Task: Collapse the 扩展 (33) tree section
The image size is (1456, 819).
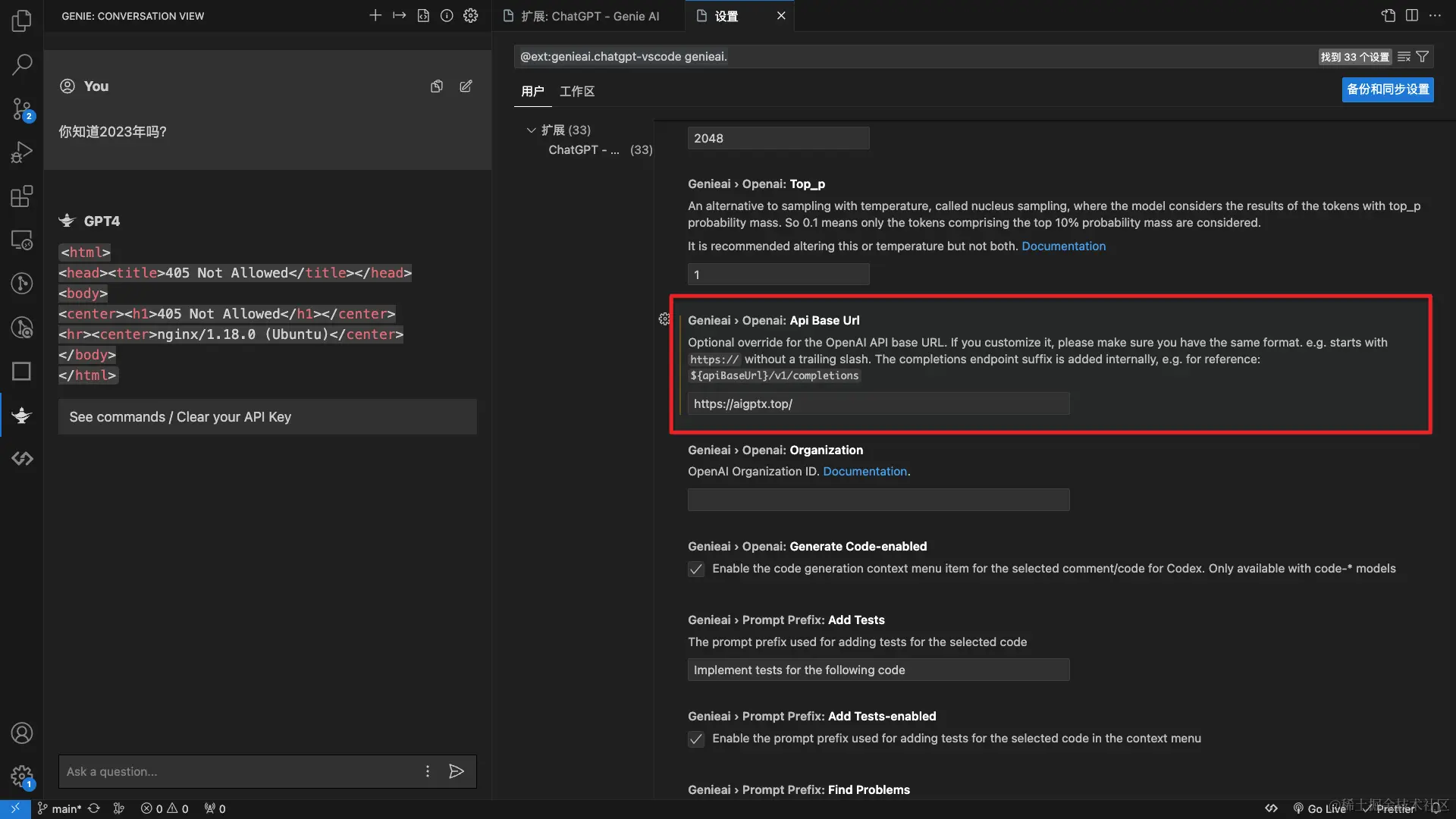Action: [x=531, y=130]
